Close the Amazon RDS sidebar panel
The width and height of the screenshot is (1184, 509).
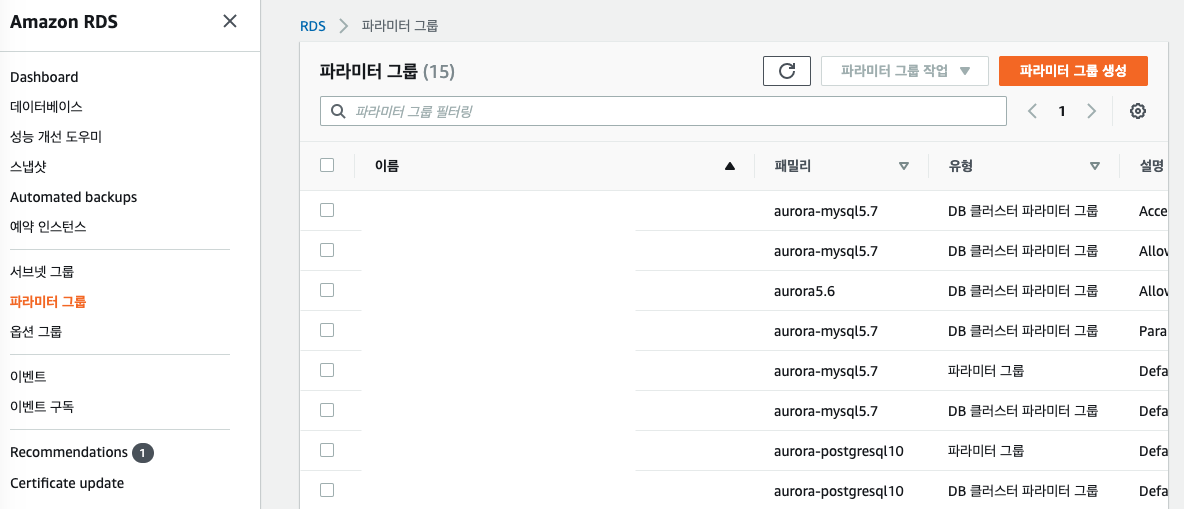click(x=230, y=21)
